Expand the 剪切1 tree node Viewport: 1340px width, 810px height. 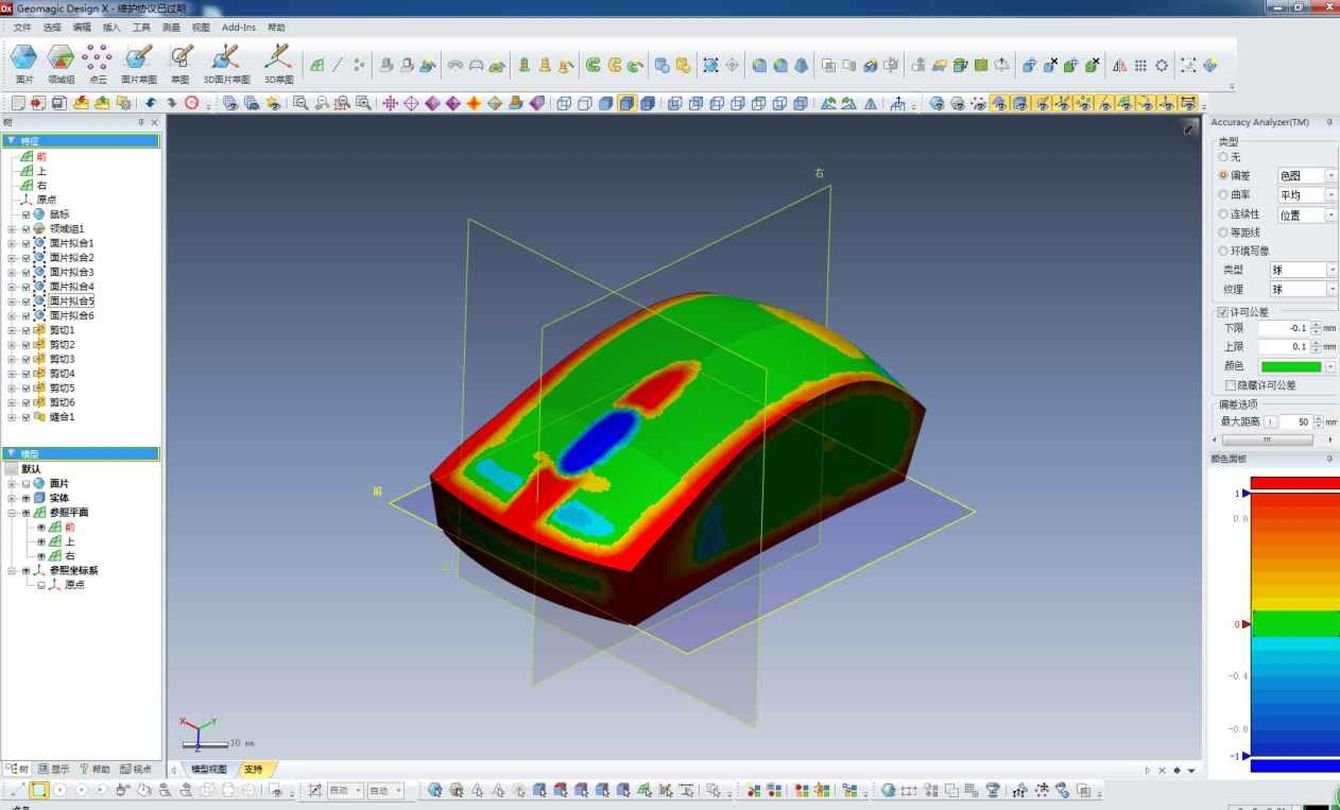click(x=12, y=330)
